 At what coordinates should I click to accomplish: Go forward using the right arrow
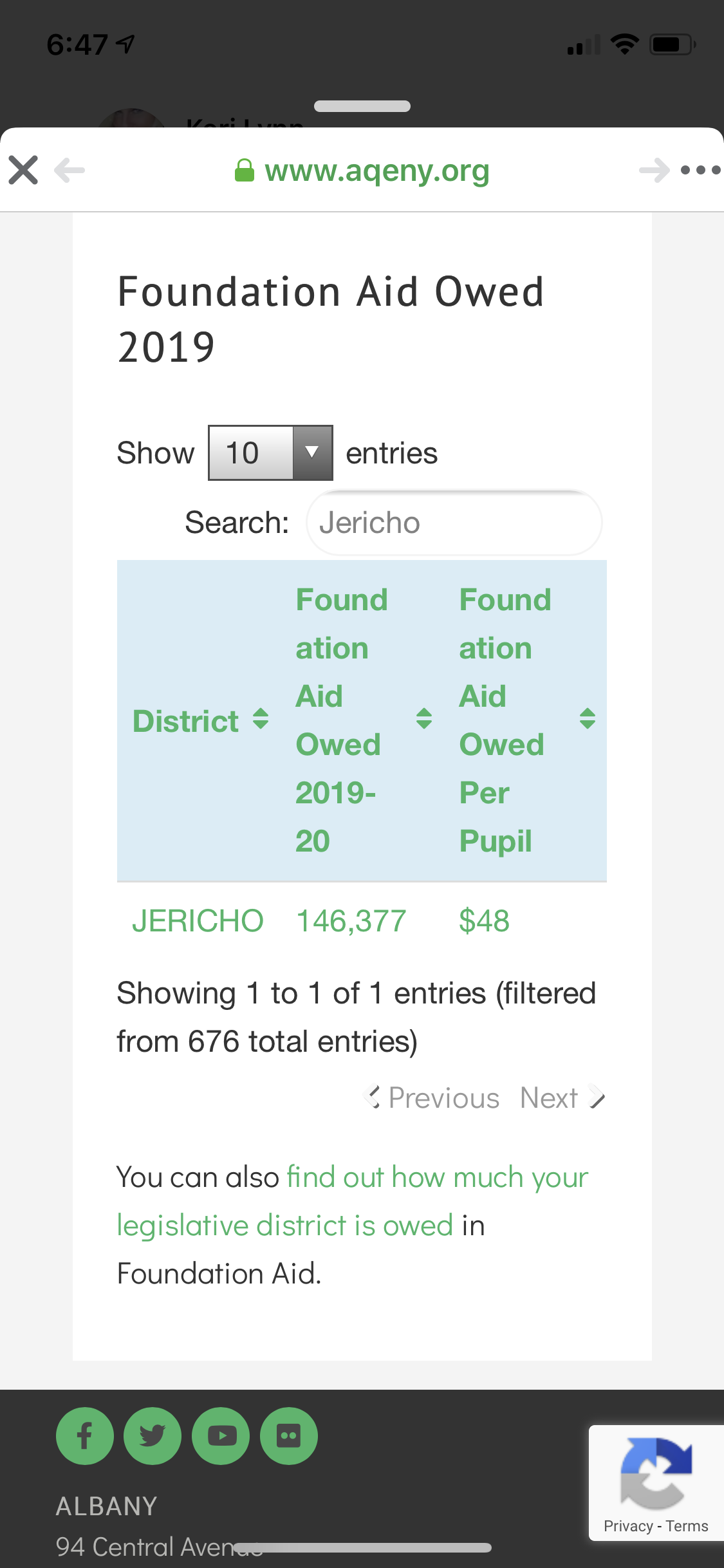654,171
